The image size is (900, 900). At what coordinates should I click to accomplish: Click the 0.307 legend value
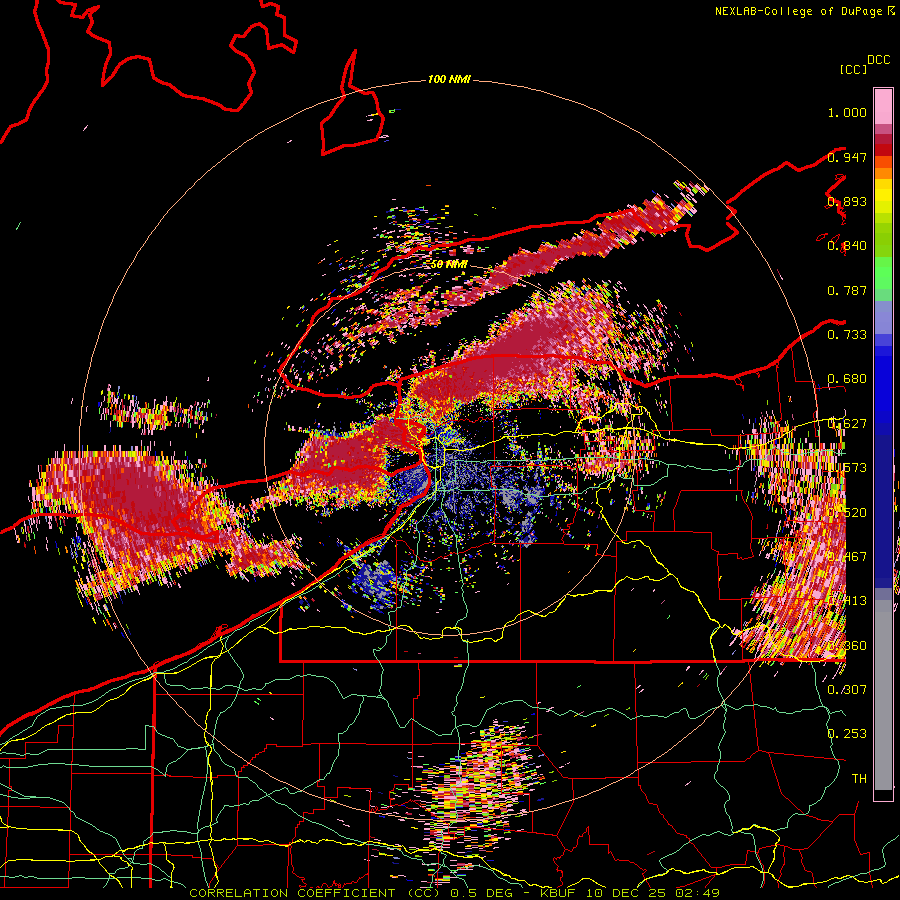(x=847, y=689)
